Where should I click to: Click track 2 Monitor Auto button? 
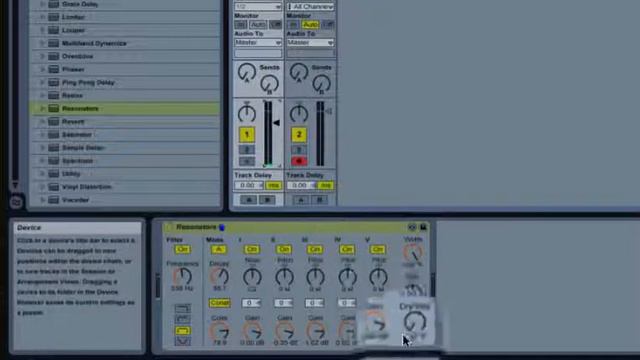click(x=311, y=25)
